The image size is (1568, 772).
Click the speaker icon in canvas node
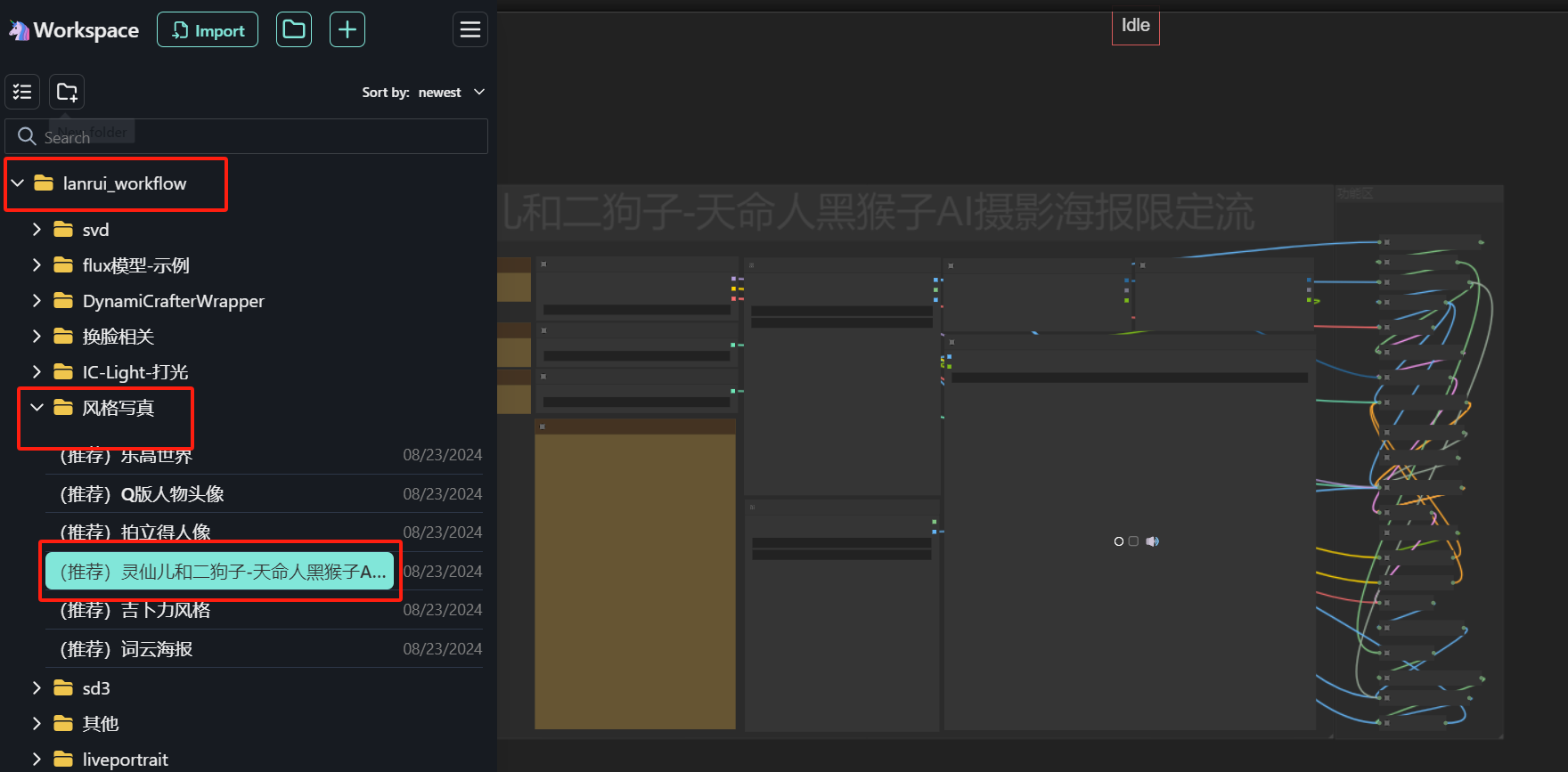pyautogui.click(x=1153, y=541)
